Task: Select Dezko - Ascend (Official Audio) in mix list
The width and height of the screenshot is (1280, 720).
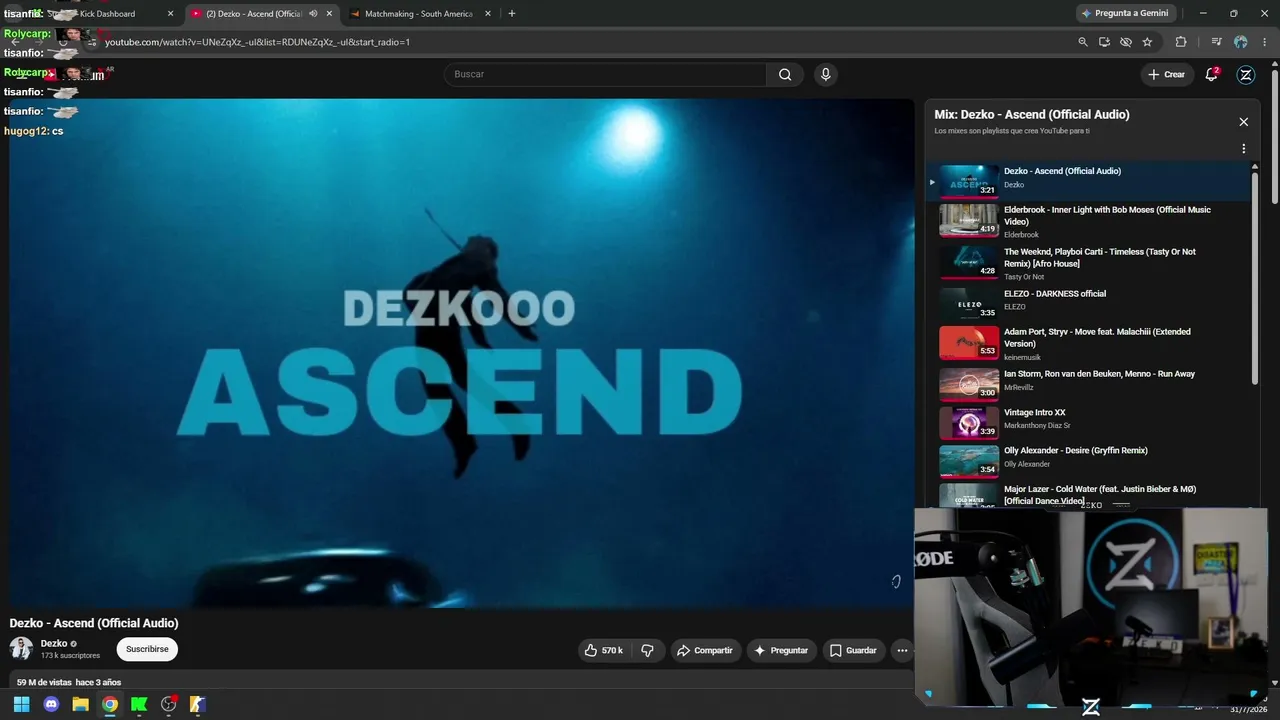Action: (x=1090, y=181)
